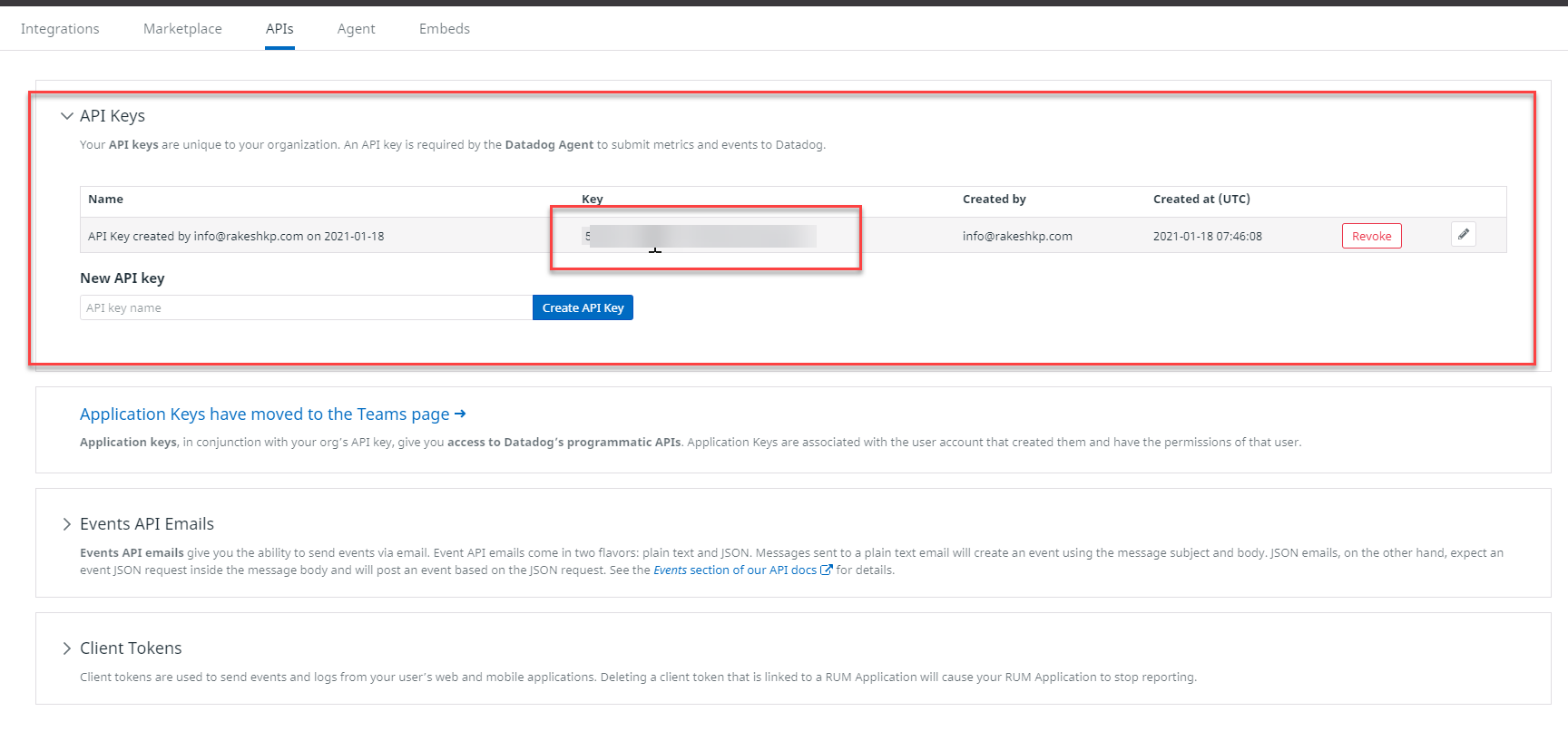Click the Events API Emails heading
The image size is (1568, 731).
coord(147,524)
